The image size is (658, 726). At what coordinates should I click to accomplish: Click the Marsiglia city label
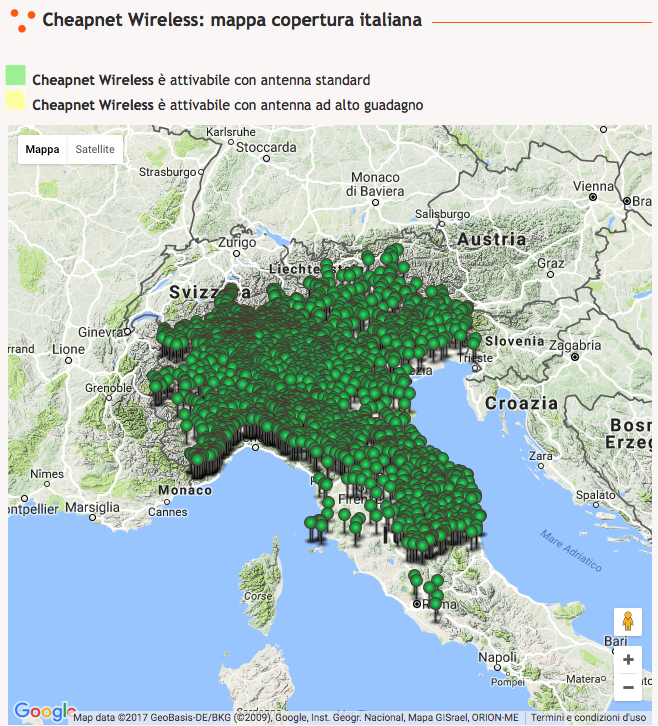coord(92,507)
